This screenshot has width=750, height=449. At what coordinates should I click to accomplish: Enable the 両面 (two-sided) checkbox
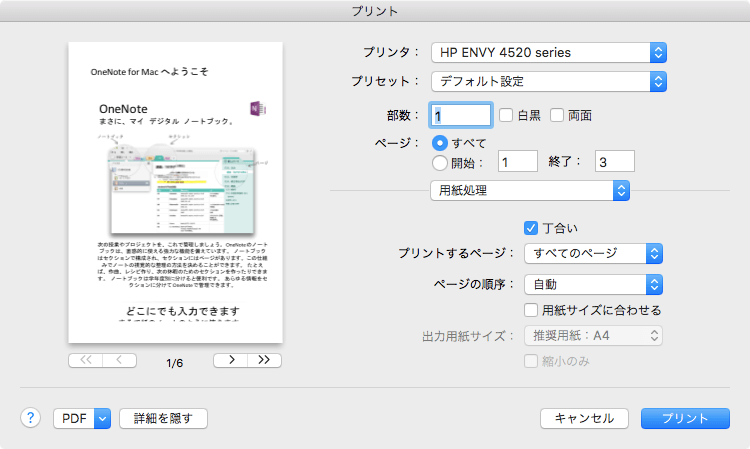(x=557, y=115)
